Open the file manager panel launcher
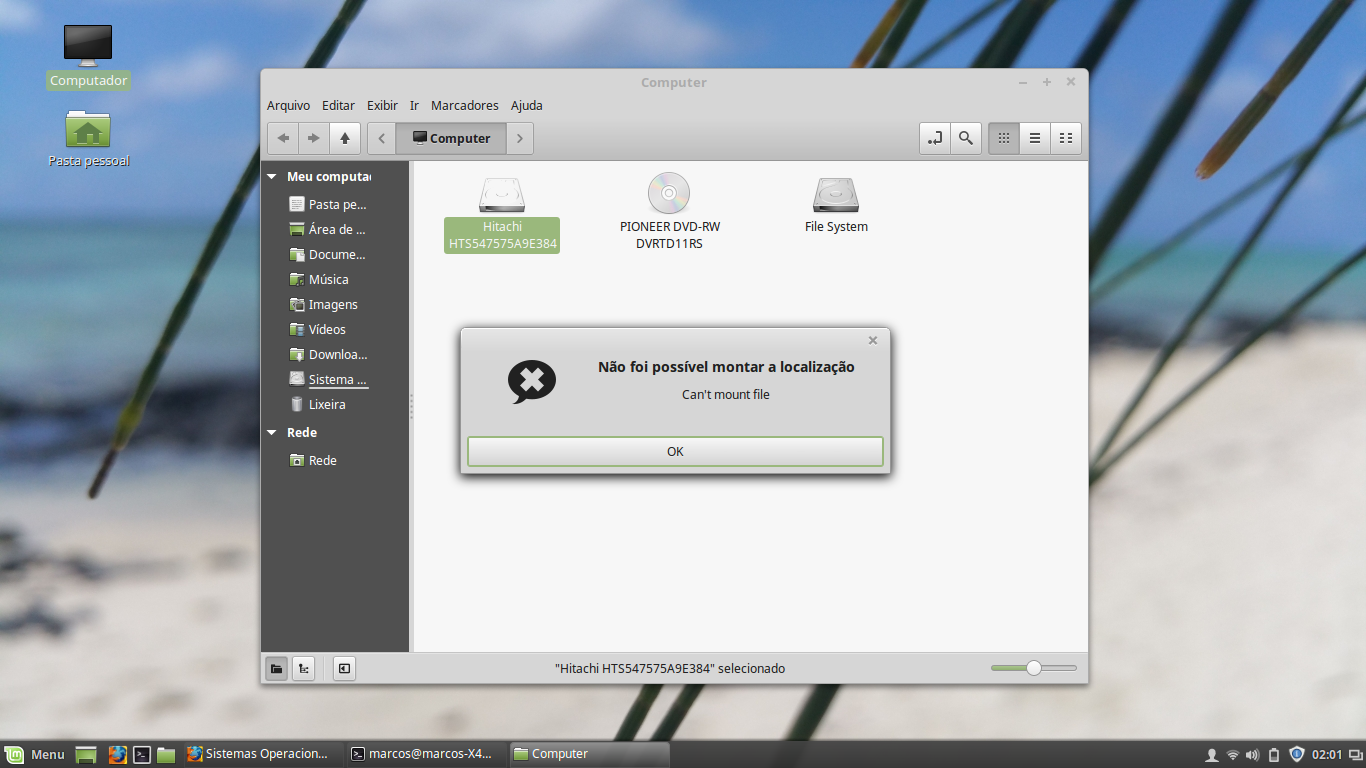This screenshot has width=1366, height=768. pyautogui.click(x=166, y=754)
